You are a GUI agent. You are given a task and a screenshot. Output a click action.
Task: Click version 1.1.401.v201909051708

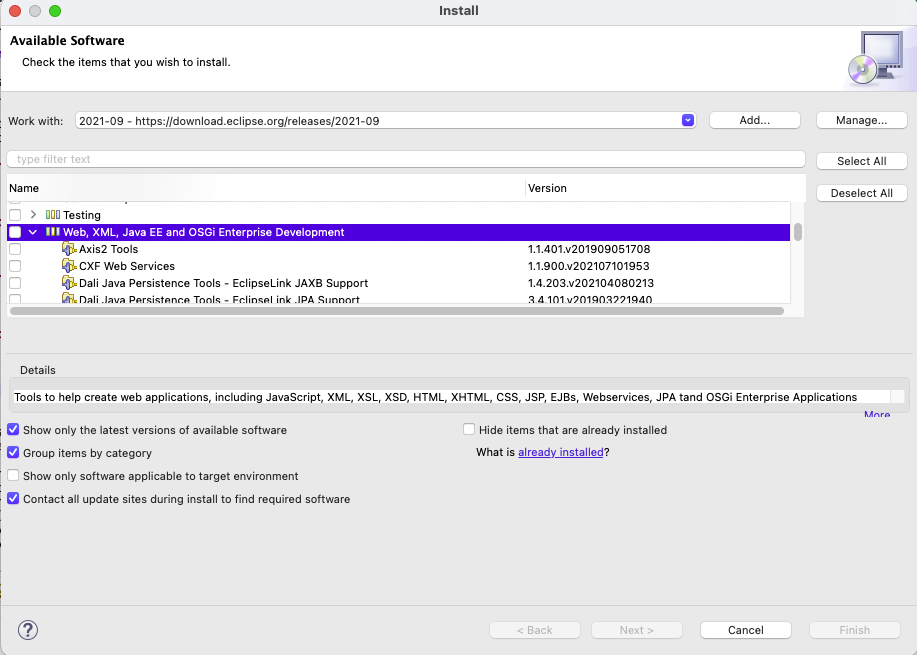(589, 249)
